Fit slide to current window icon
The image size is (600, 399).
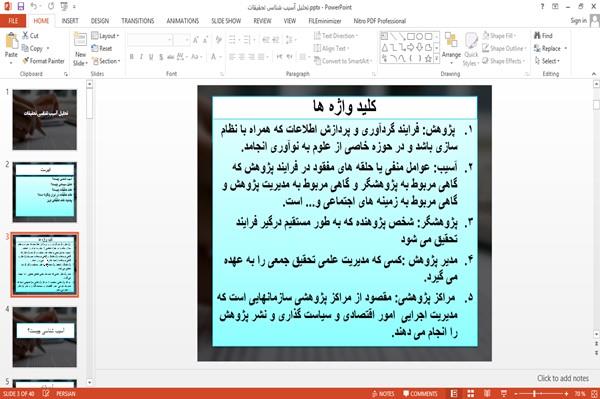(x=594, y=394)
